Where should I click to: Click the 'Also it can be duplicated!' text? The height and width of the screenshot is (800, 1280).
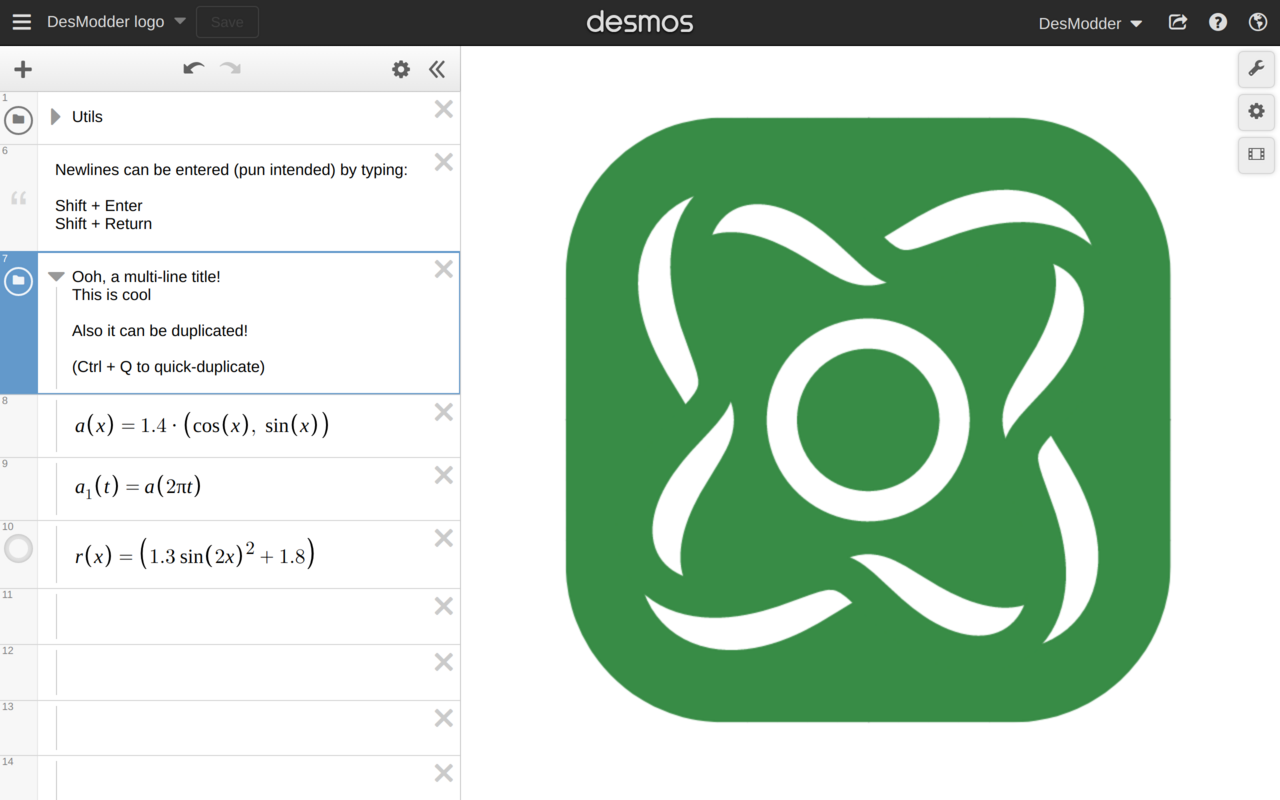[160, 331]
